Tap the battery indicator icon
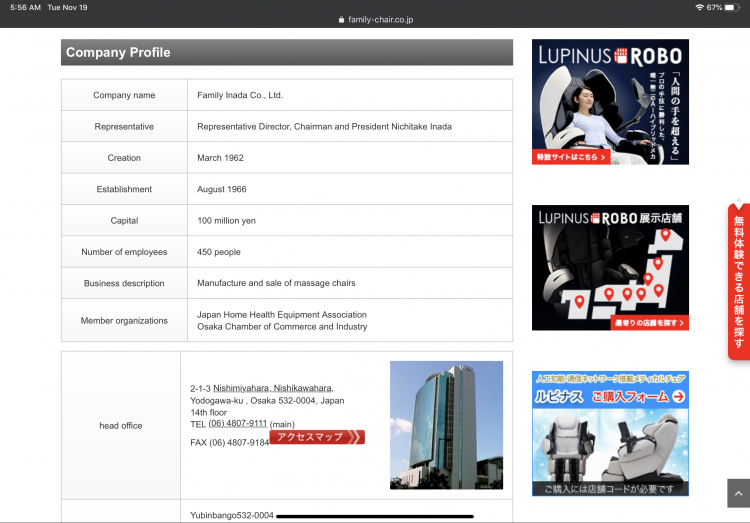750x523 pixels. pyautogui.click(x=731, y=7)
